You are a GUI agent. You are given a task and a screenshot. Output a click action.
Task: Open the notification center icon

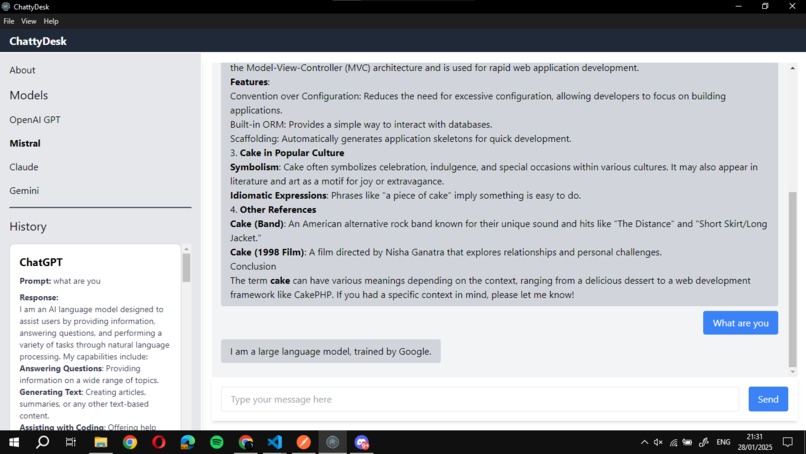[x=787, y=442]
